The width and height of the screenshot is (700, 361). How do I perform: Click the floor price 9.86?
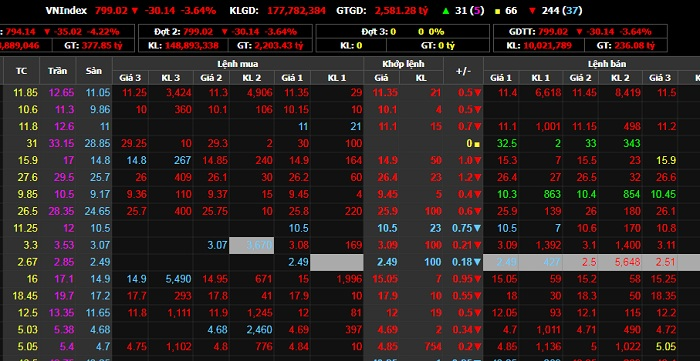click(100, 110)
